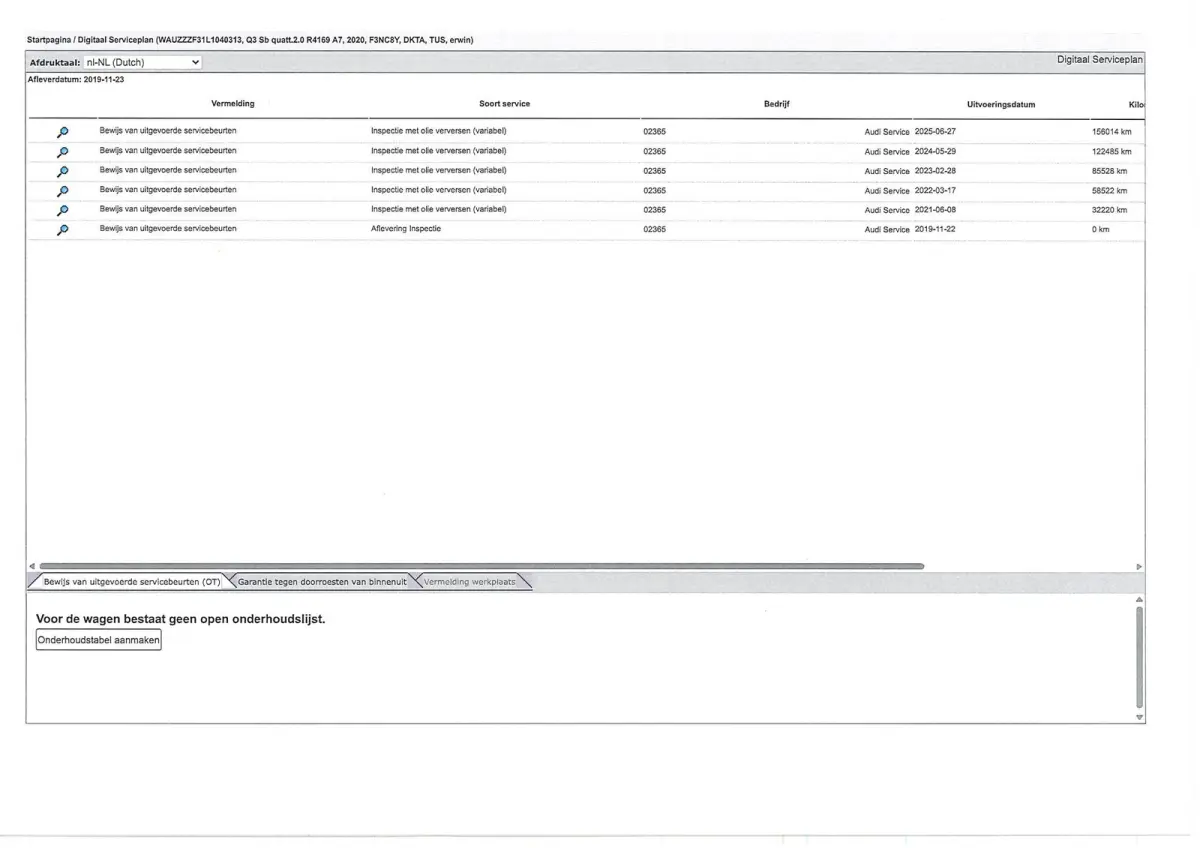Switch to Garantie tegen doorroesten van binnenuit tab
Viewport: 1200px width, 848px height.
(321, 582)
